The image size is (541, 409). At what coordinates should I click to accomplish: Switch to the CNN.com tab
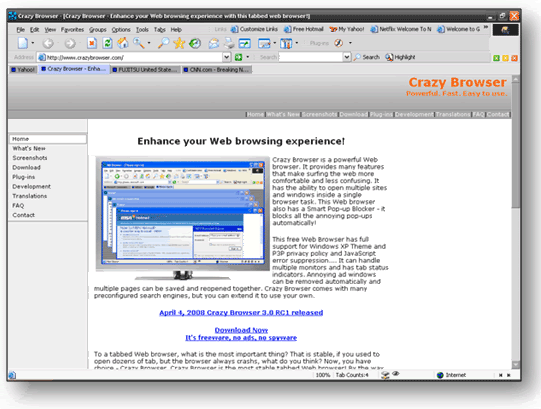(x=217, y=70)
